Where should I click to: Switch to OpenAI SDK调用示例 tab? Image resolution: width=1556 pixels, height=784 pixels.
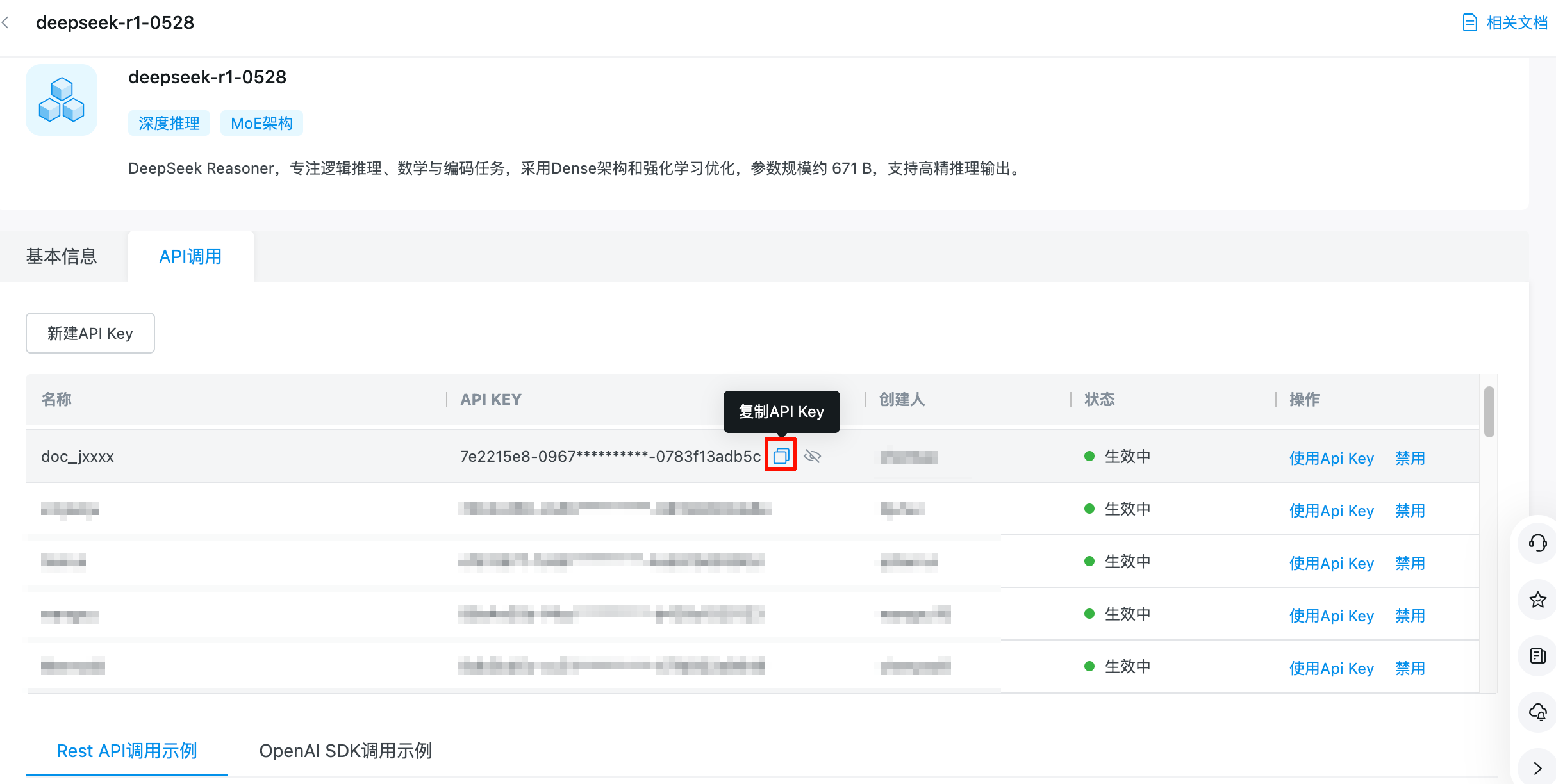[x=345, y=751]
